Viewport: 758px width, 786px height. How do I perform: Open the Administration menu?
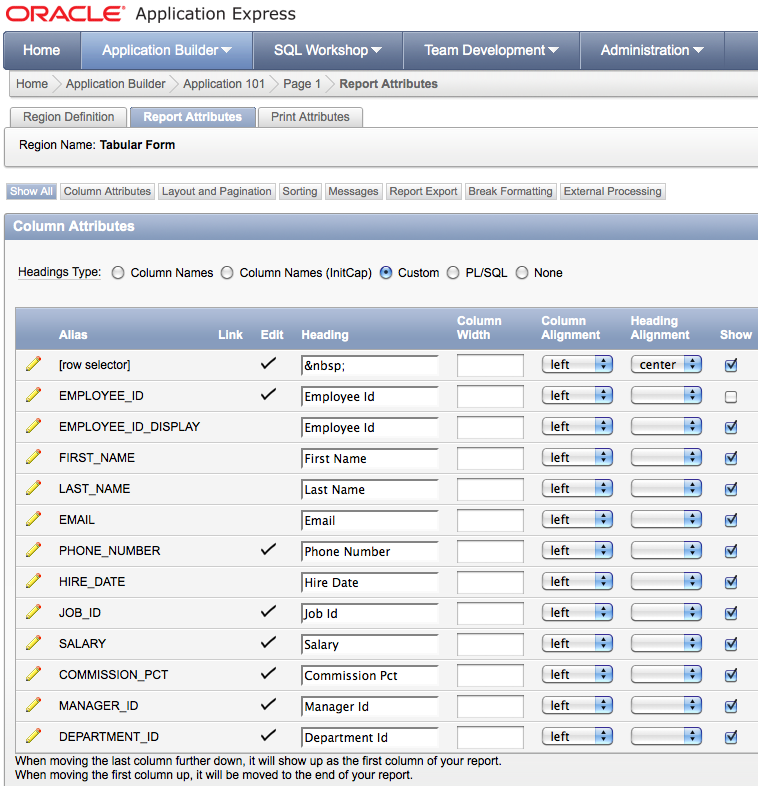click(x=652, y=50)
